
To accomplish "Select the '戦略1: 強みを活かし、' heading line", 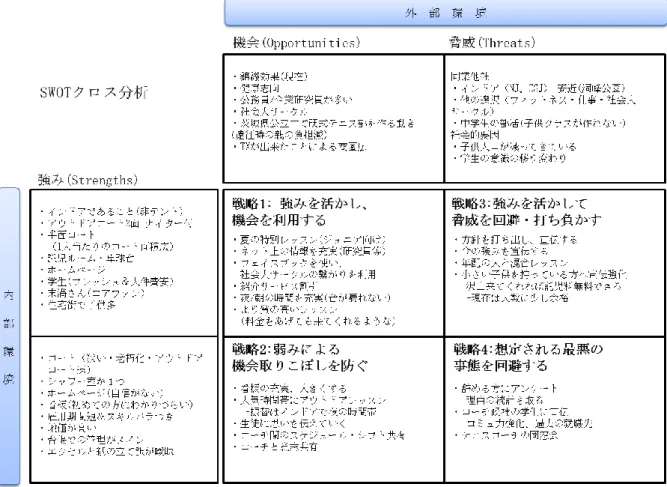I will pyautogui.click(x=300, y=203).
